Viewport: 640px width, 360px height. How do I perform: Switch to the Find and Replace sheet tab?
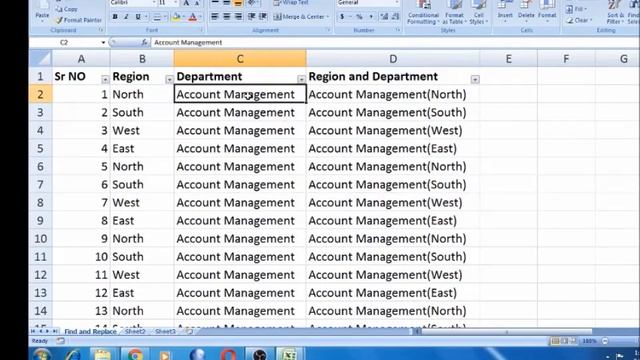click(x=90, y=331)
